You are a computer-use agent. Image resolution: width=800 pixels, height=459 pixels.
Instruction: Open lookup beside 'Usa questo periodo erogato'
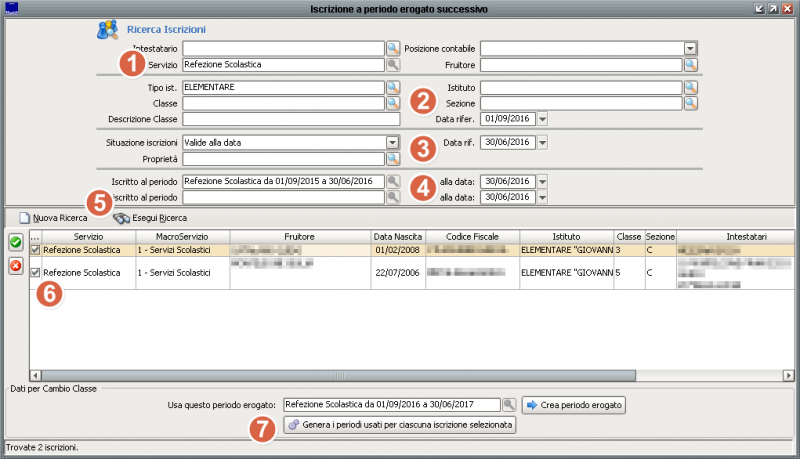click(x=509, y=405)
